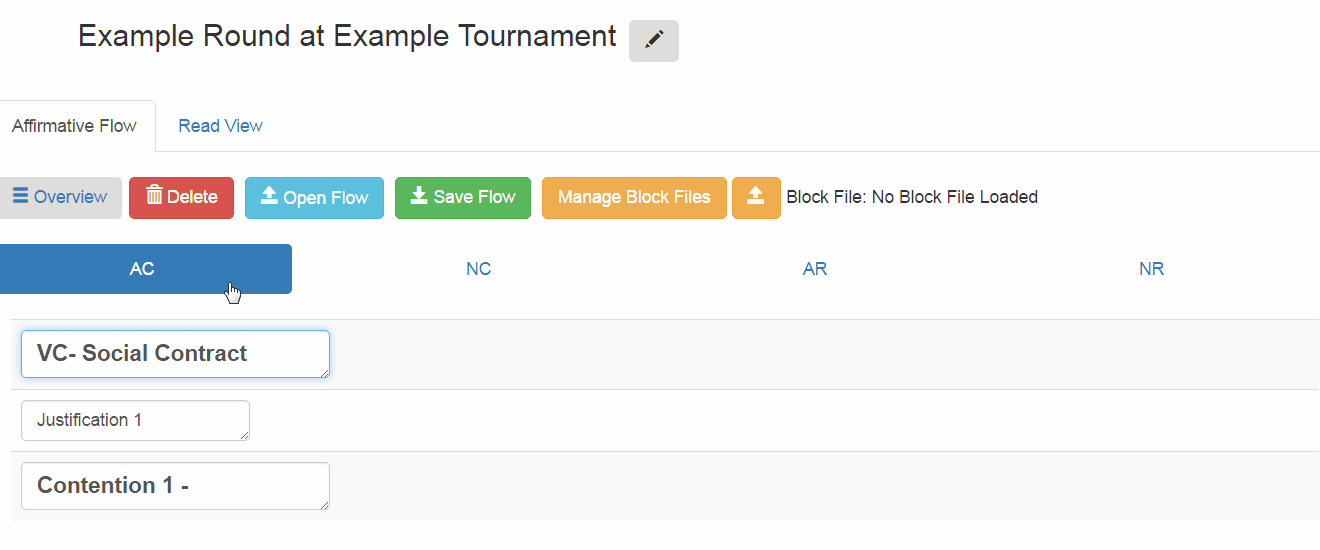Click the download icon on Save Flow
Image resolution: width=1320 pixels, height=550 pixels.
coord(419,196)
